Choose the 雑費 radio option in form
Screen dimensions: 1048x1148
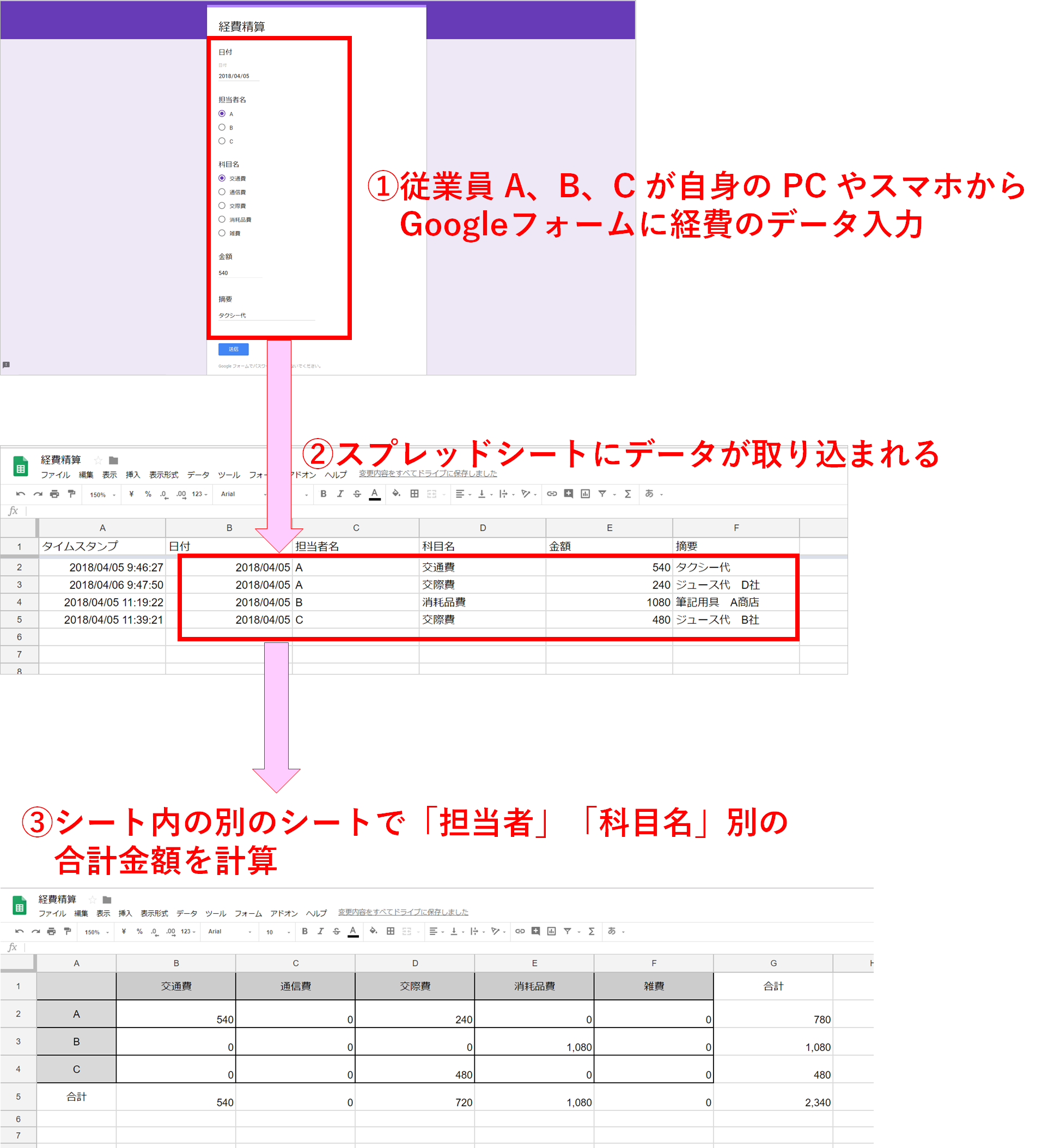point(222,233)
